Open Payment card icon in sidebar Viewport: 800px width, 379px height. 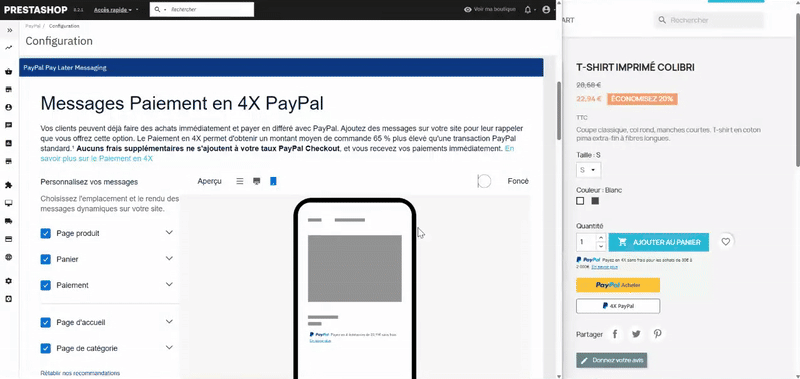point(9,239)
